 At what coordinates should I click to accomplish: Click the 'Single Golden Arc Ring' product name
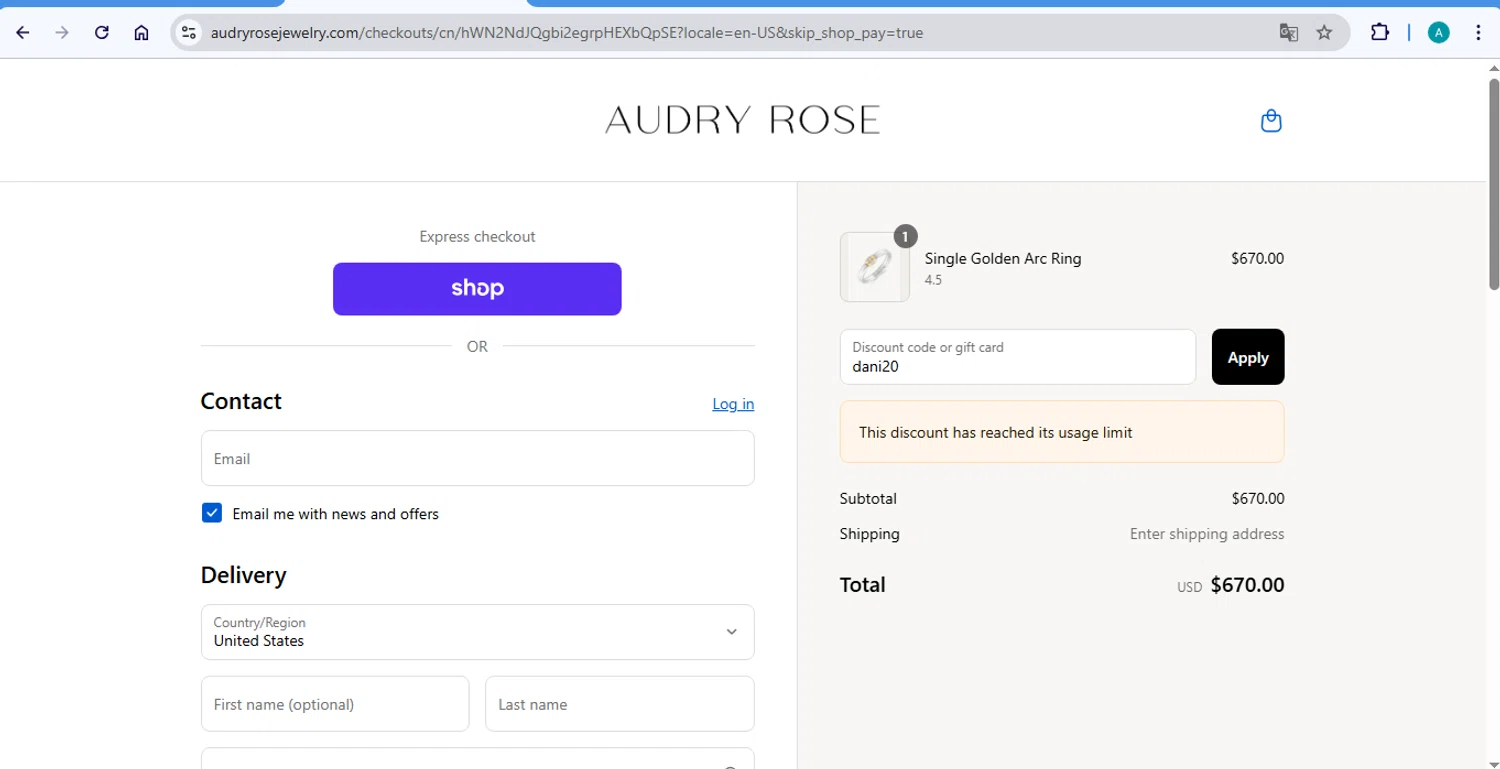(x=1003, y=258)
